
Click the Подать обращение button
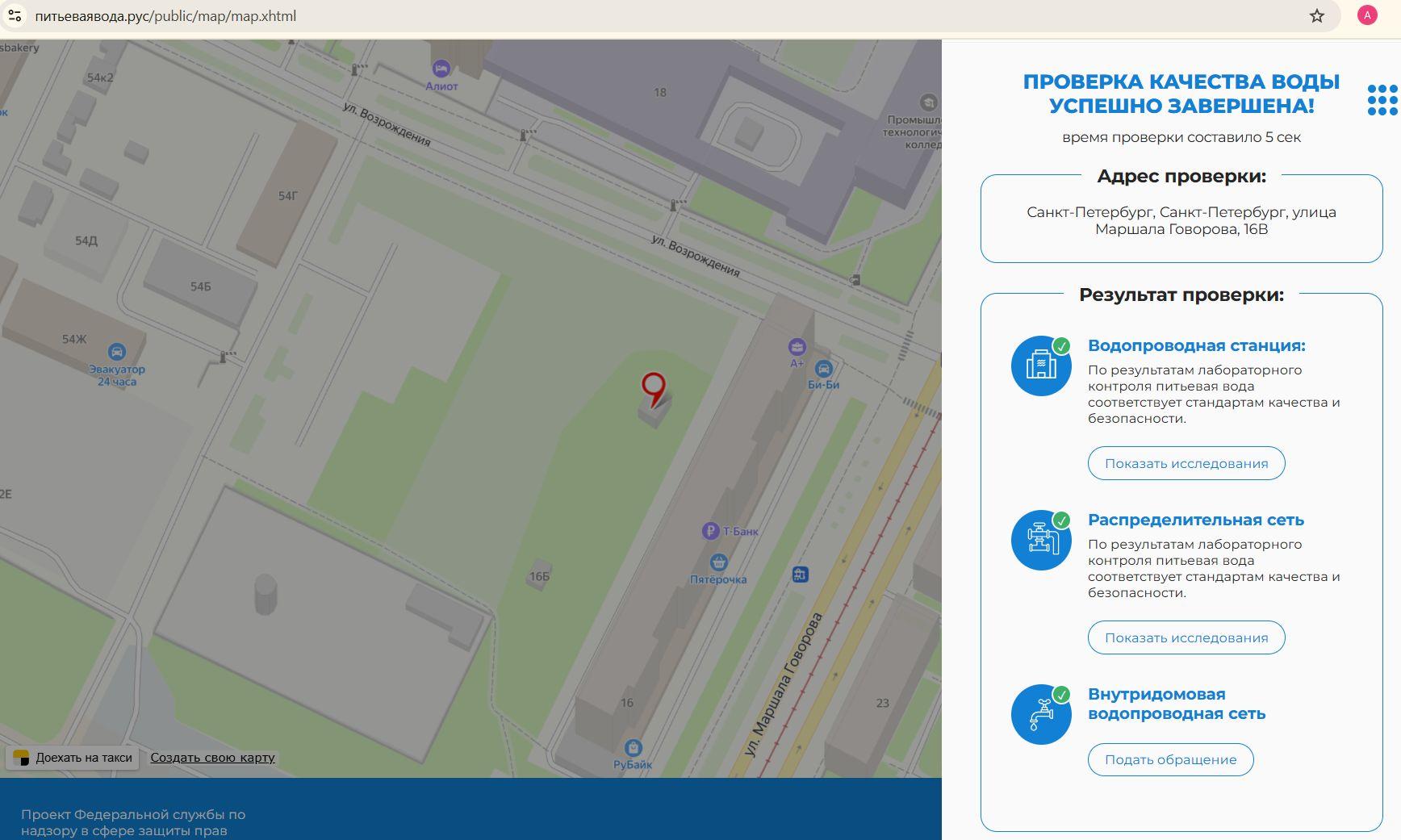[x=1170, y=759]
